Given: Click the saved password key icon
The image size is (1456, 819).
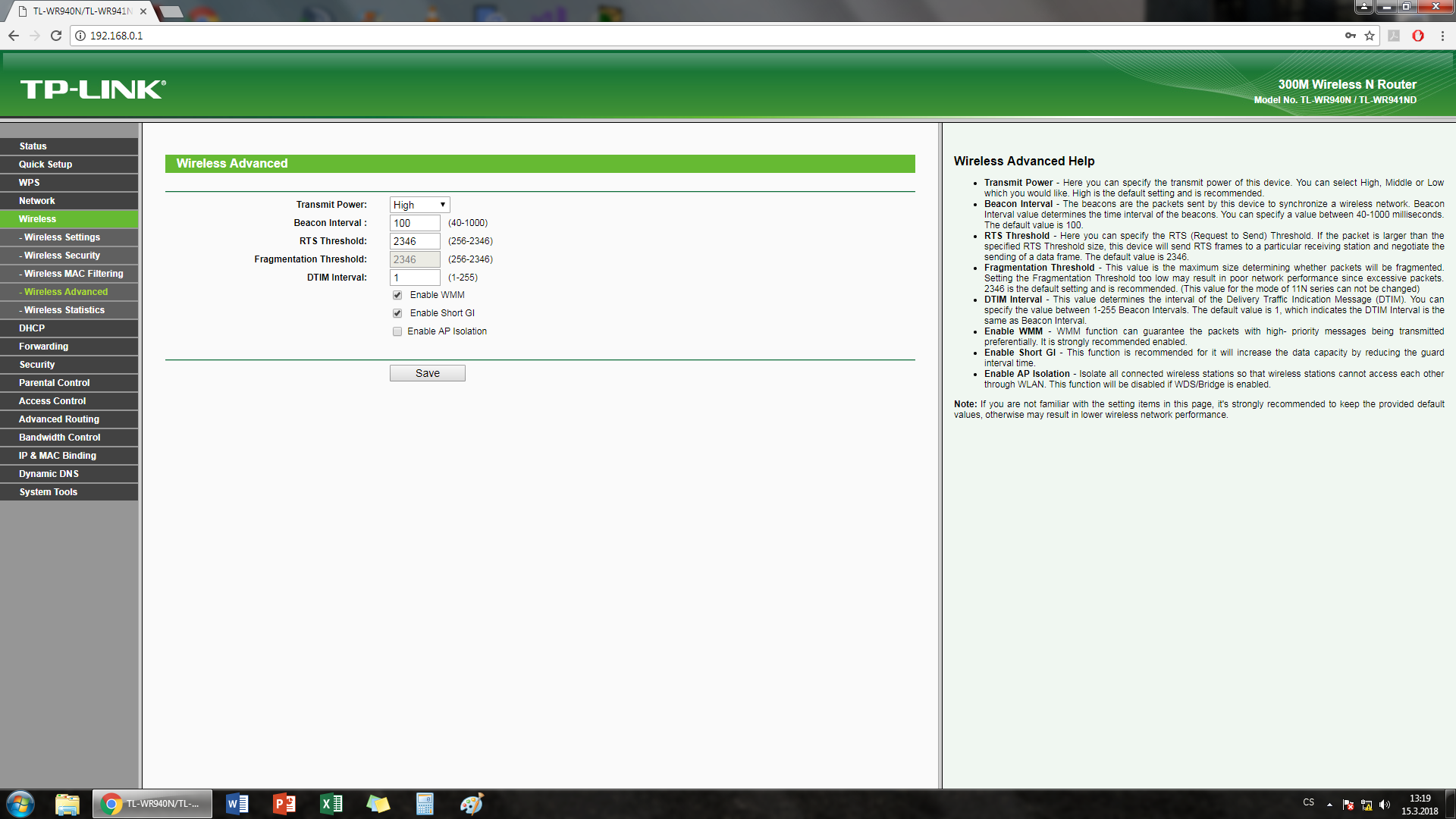Looking at the screenshot, I should pyautogui.click(x=1351, y=36).
